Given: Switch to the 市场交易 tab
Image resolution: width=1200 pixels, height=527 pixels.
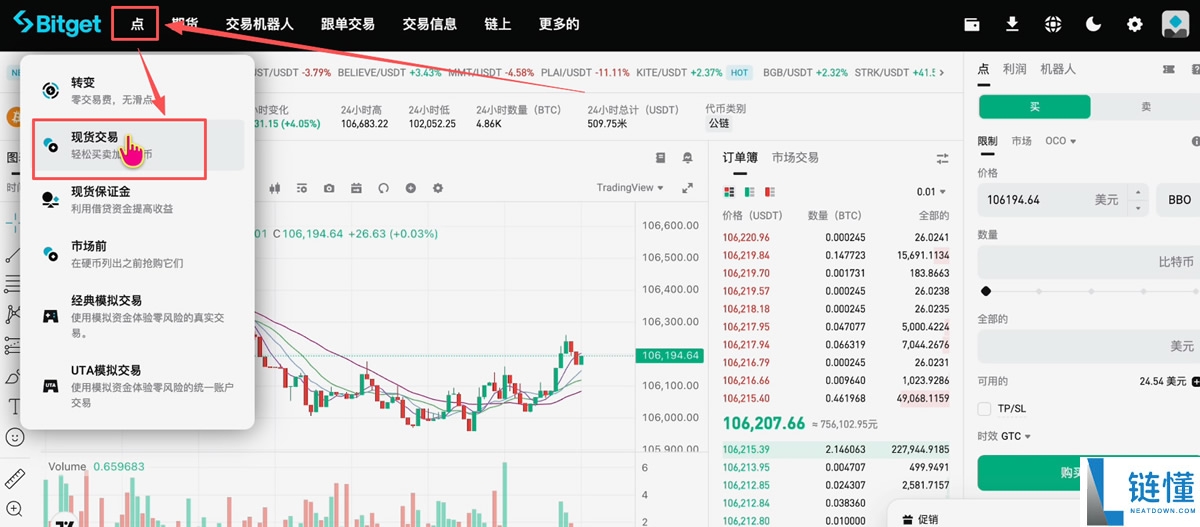Looking at the screenshot, I should click(795, 158).
